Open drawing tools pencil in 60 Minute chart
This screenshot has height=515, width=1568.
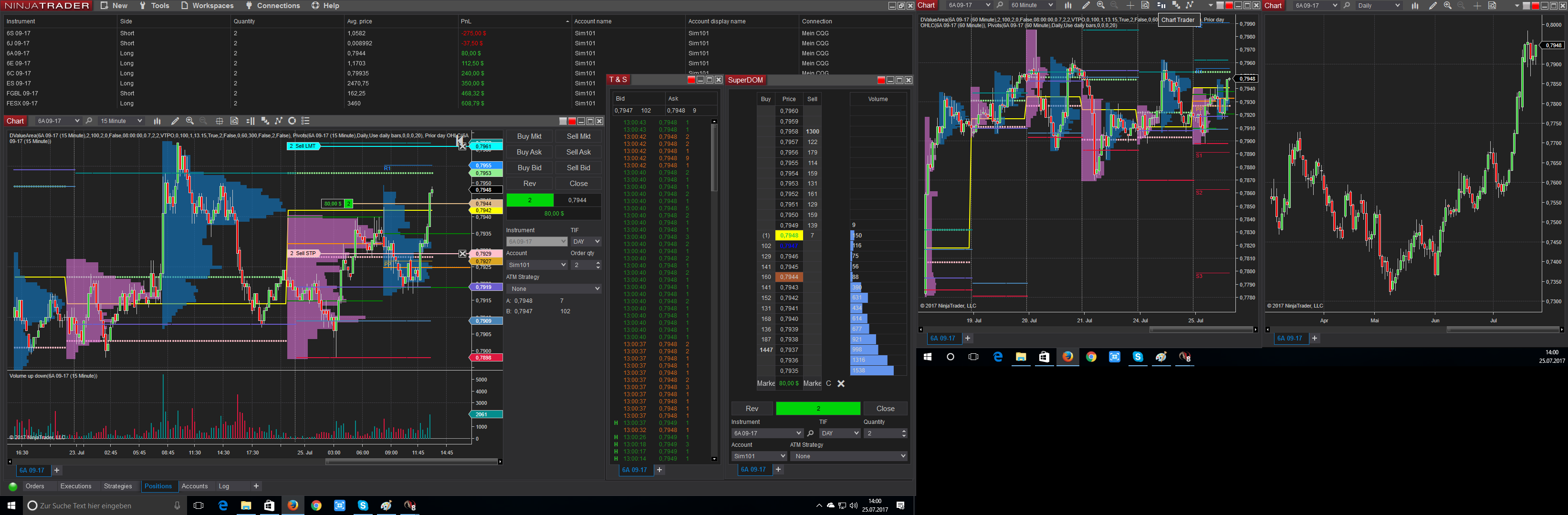[x=1086, y=5]
